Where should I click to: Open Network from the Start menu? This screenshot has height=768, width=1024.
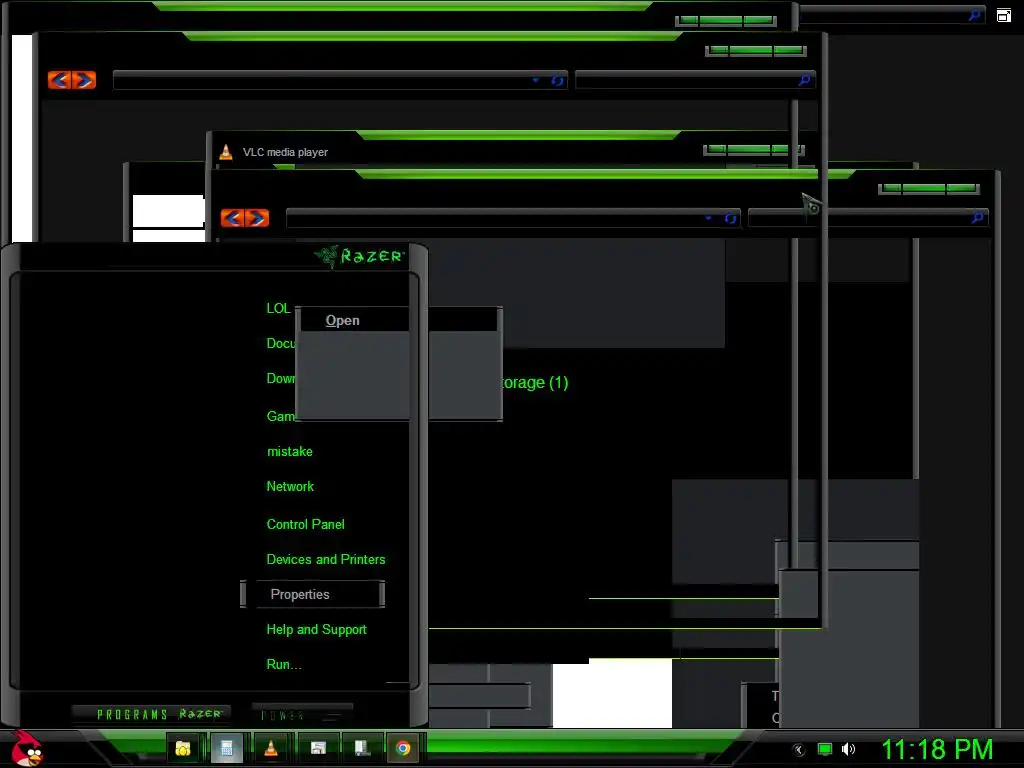(290, 487)
